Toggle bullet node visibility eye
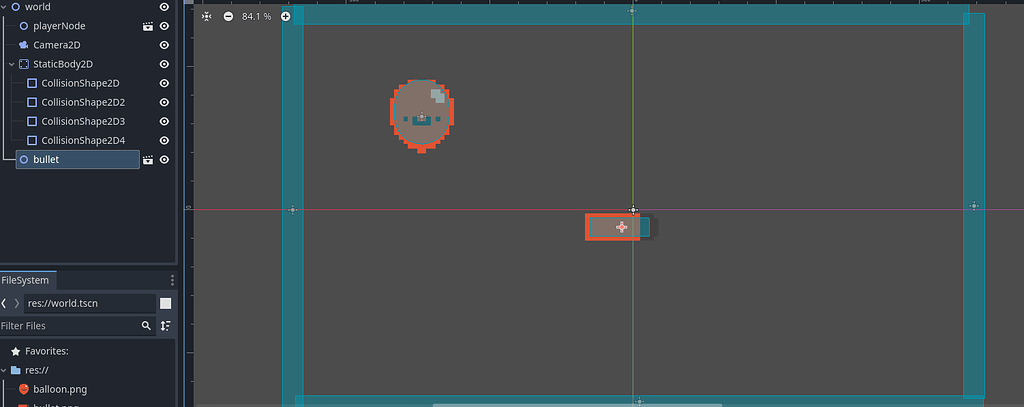This screenshot has width=1024, height=407. point(165,159)
